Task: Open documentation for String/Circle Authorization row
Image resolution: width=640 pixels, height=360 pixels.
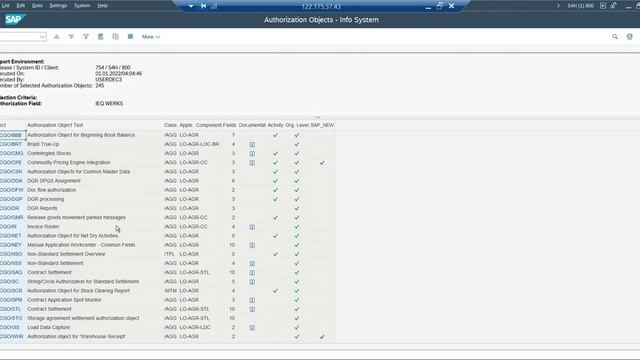Action: click(252, 282)
